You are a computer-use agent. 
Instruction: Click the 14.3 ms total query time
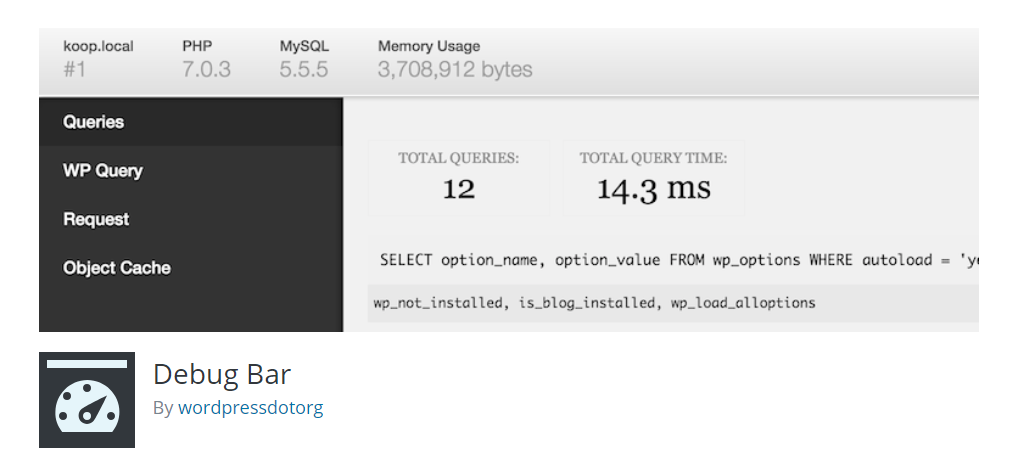tap(653, 189)
